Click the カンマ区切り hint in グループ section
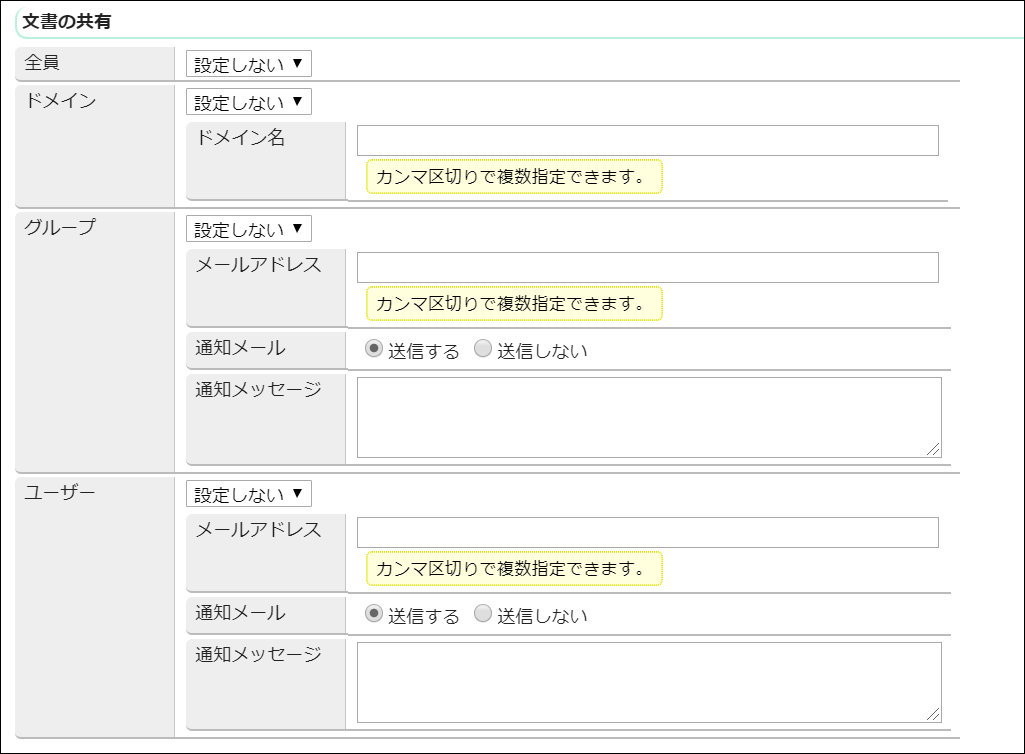This screenshot has width=1025, height=754. 515,303
